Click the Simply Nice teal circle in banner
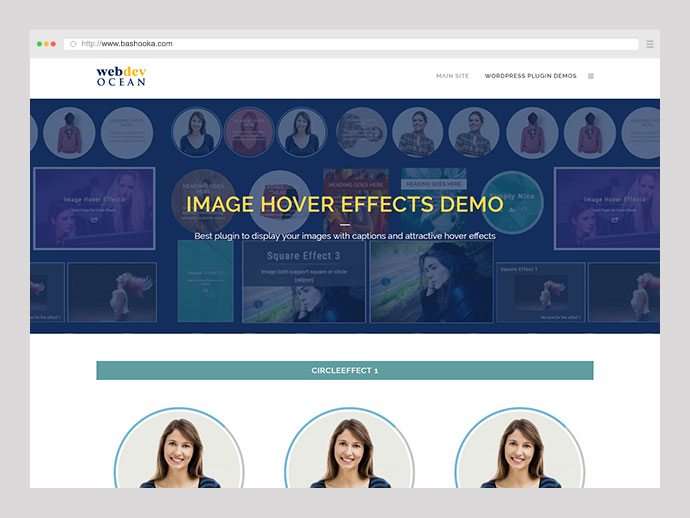Screen dimensions: 690x518 [x=512, y=202]
